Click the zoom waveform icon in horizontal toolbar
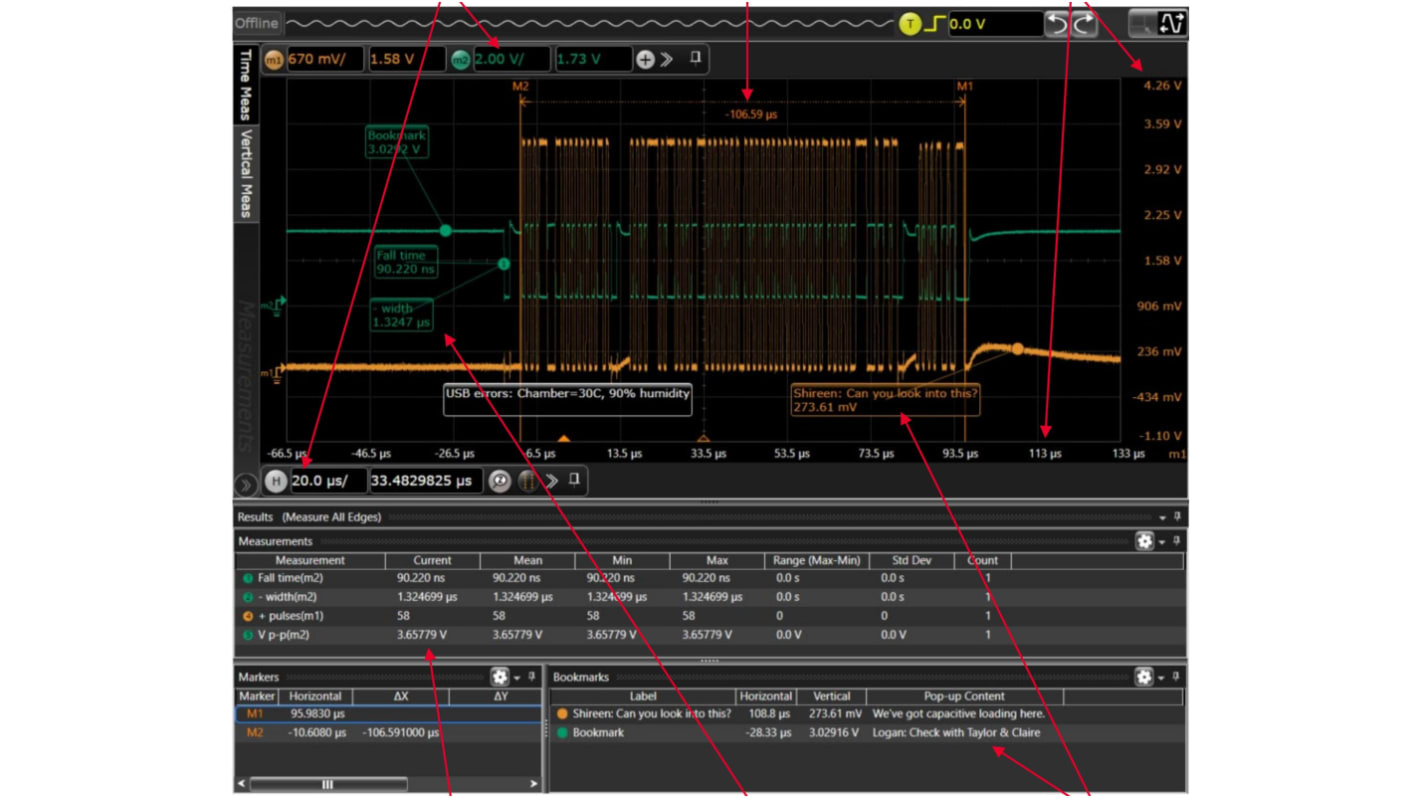 (499, 481)
